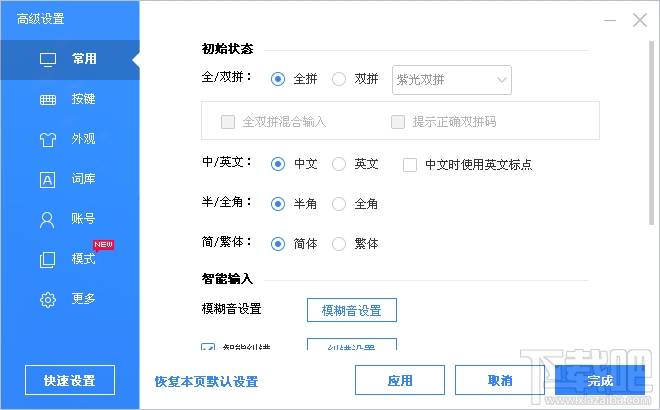Open the 常用 settings tab

(x=70, y=60)
